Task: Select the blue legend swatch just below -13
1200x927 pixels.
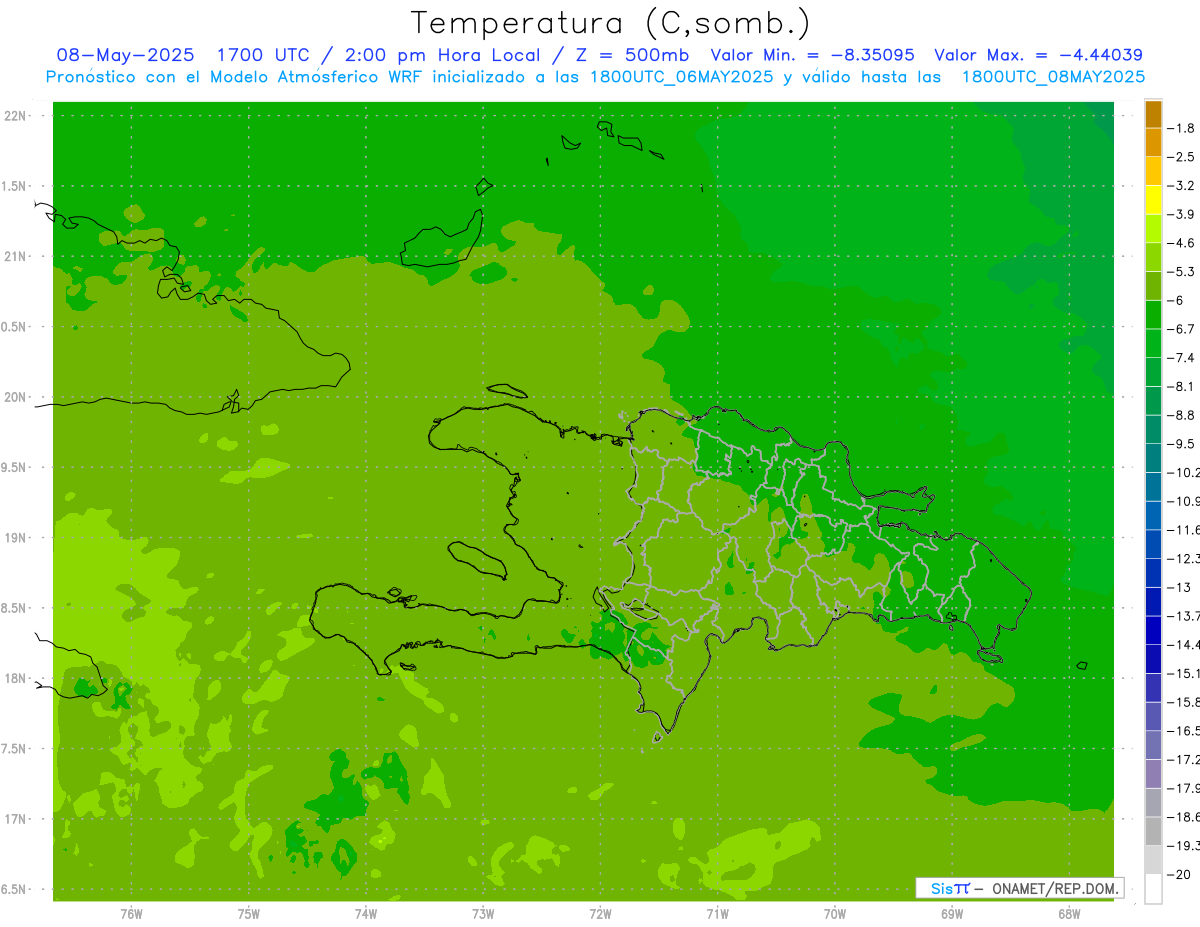Action: click(x=1153, y=602)
